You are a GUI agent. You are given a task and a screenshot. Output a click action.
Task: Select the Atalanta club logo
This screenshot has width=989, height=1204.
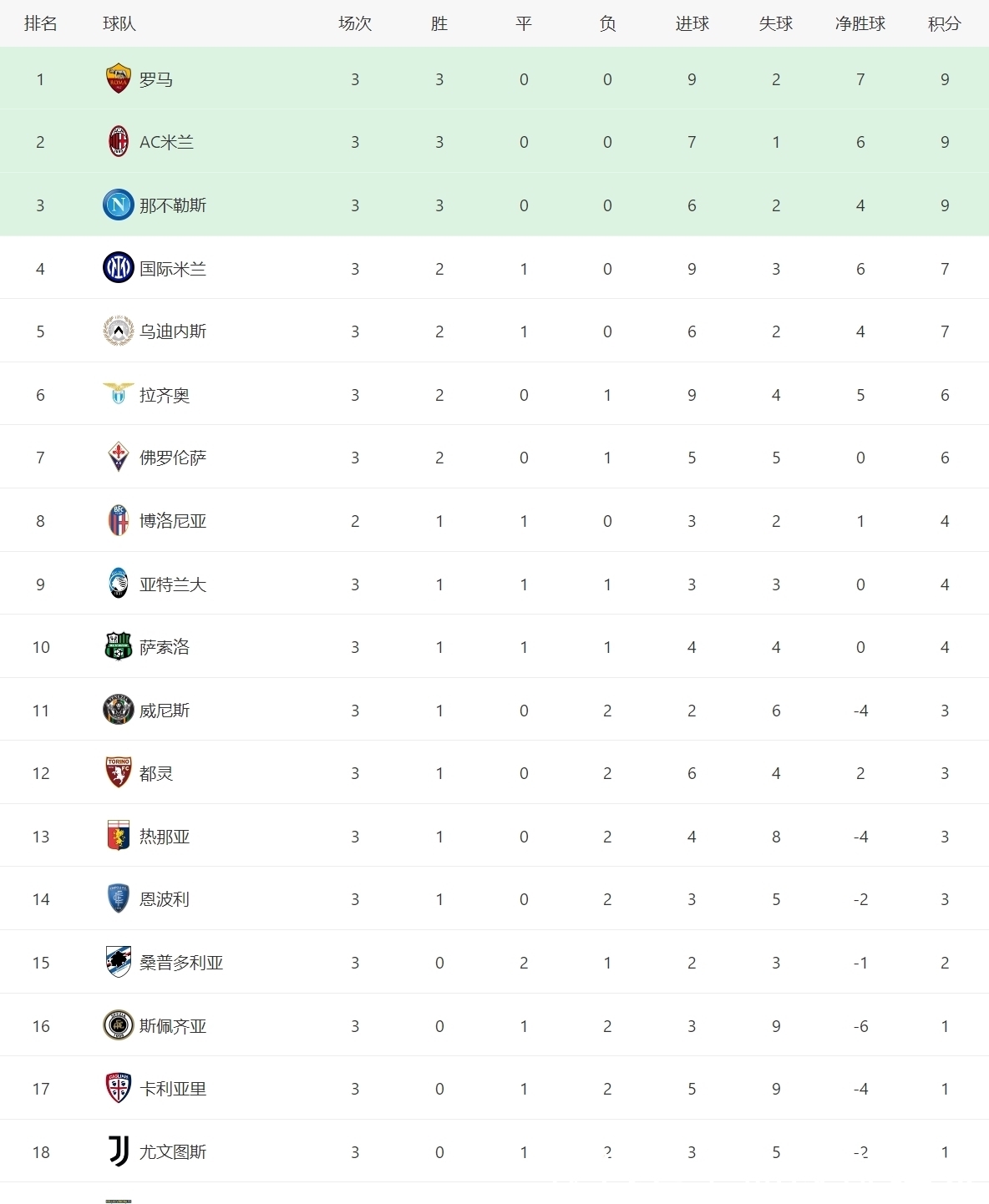(119, 584)
